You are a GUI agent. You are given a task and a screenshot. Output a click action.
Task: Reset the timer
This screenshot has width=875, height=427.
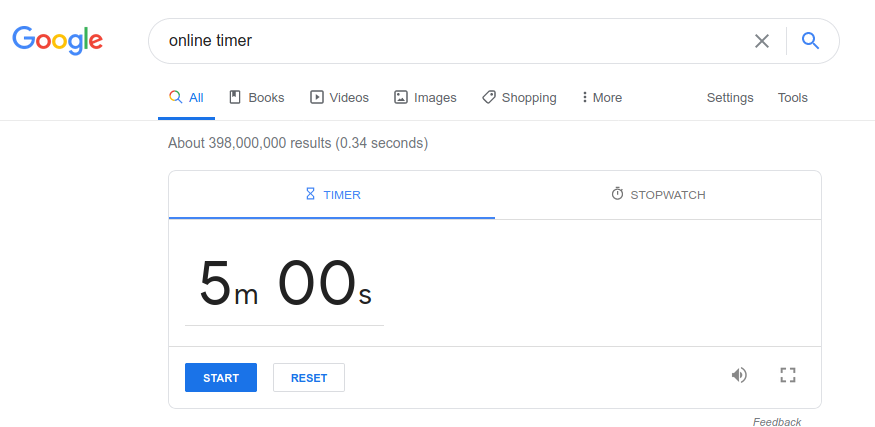tap(309, 378)
